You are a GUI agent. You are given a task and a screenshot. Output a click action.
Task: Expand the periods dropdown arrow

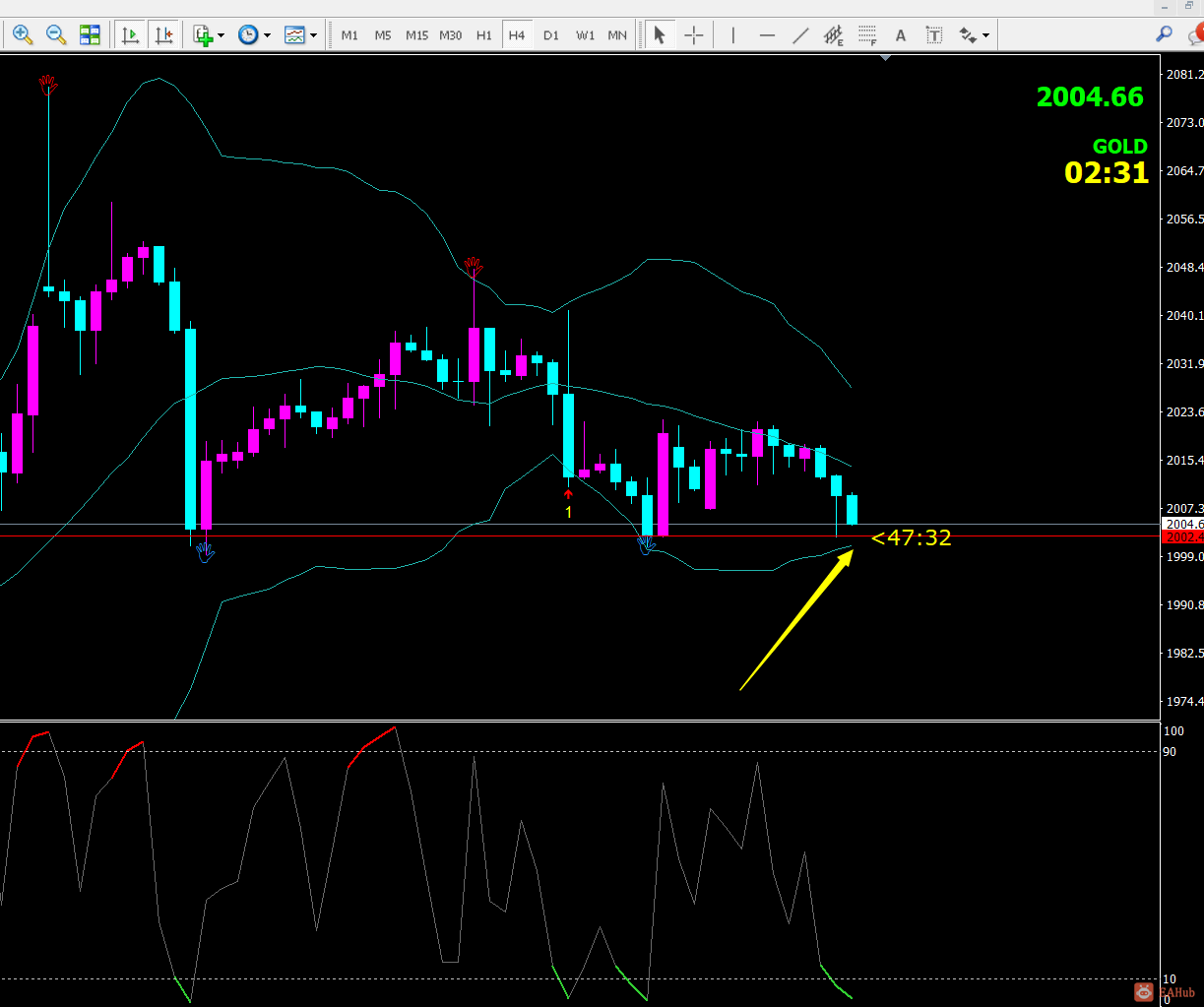click(267, 35)
